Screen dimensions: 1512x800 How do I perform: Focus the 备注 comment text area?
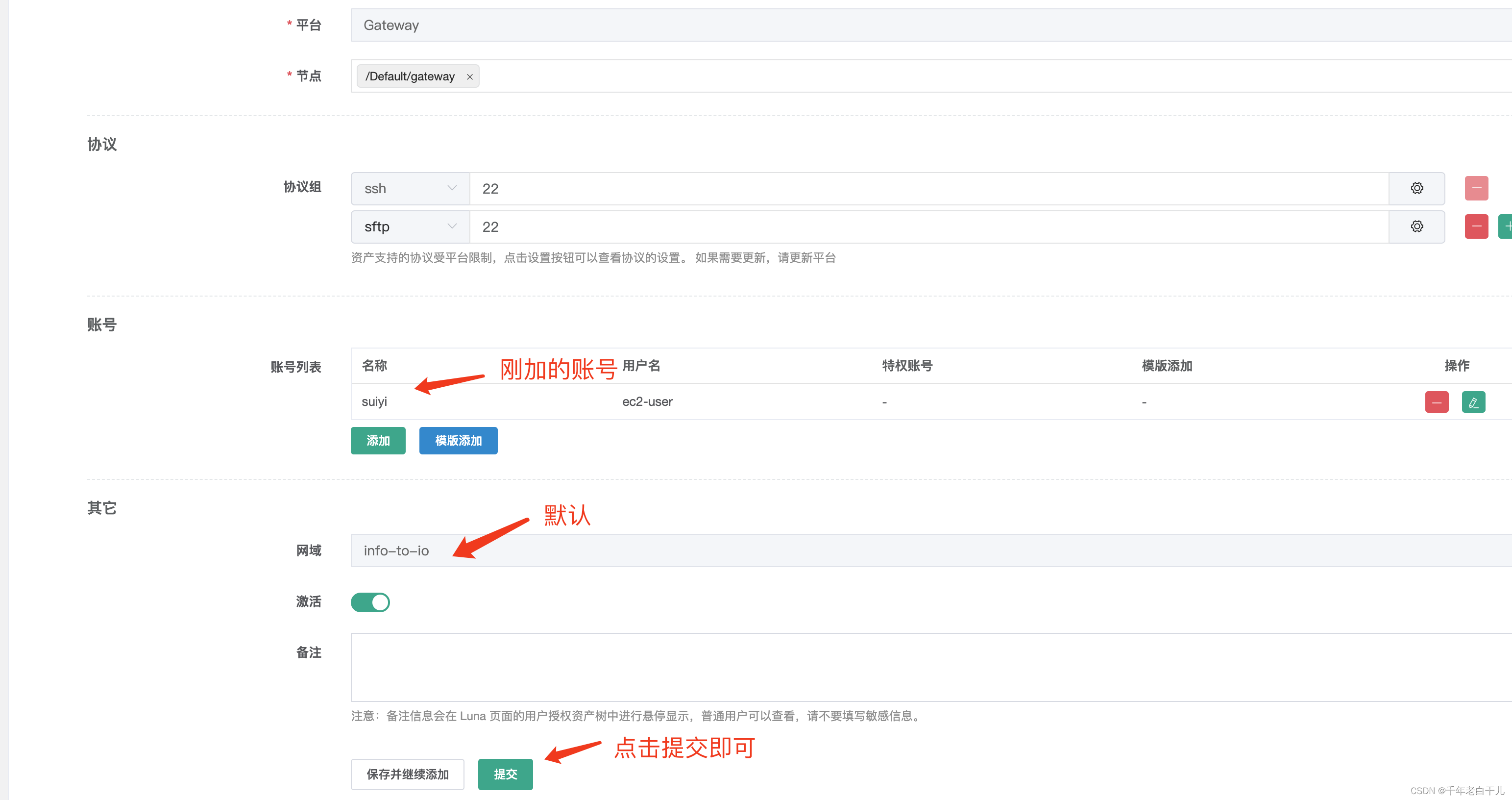click(927, 667)
